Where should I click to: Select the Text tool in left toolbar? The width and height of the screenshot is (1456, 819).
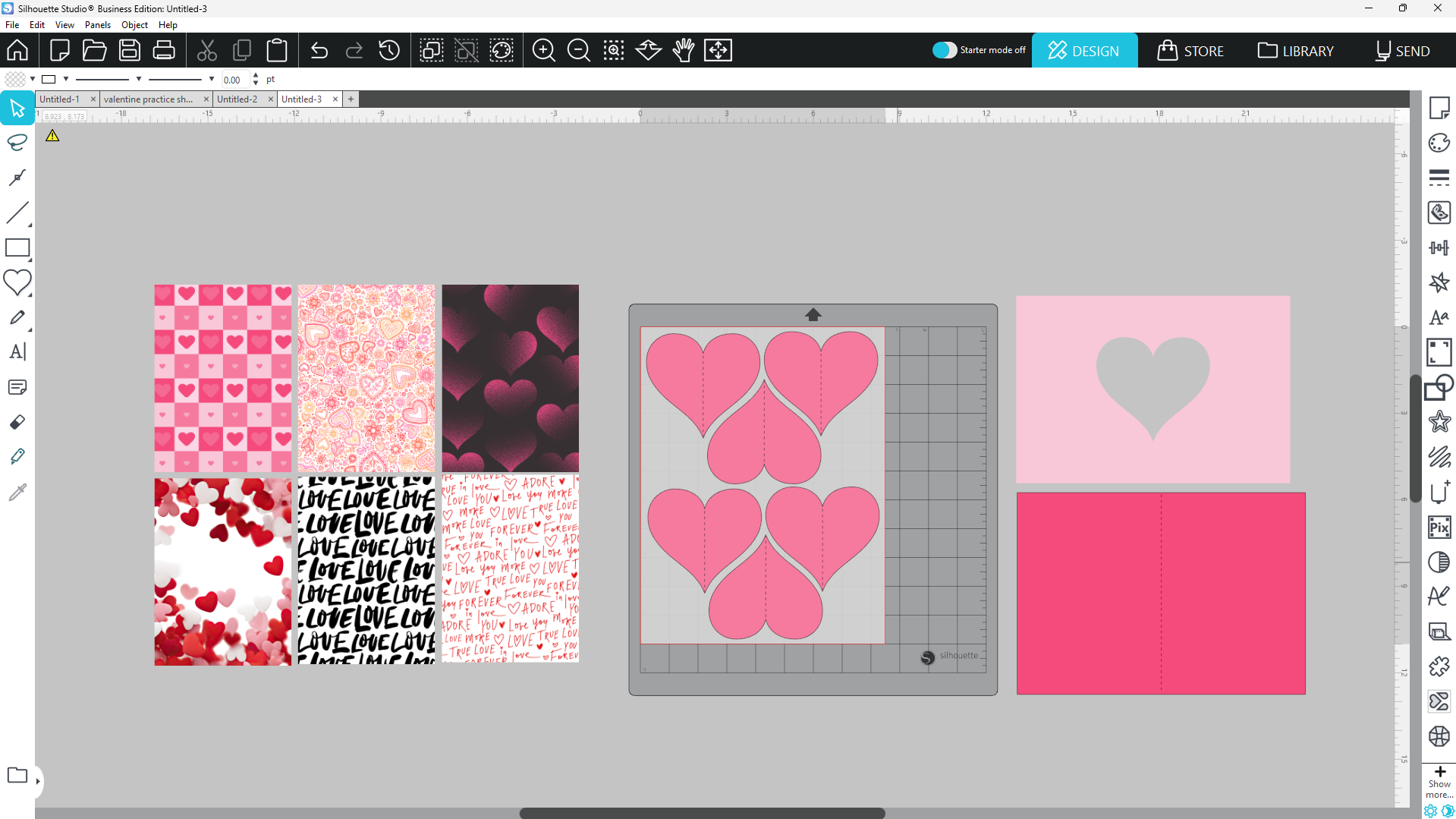[17, 352]
